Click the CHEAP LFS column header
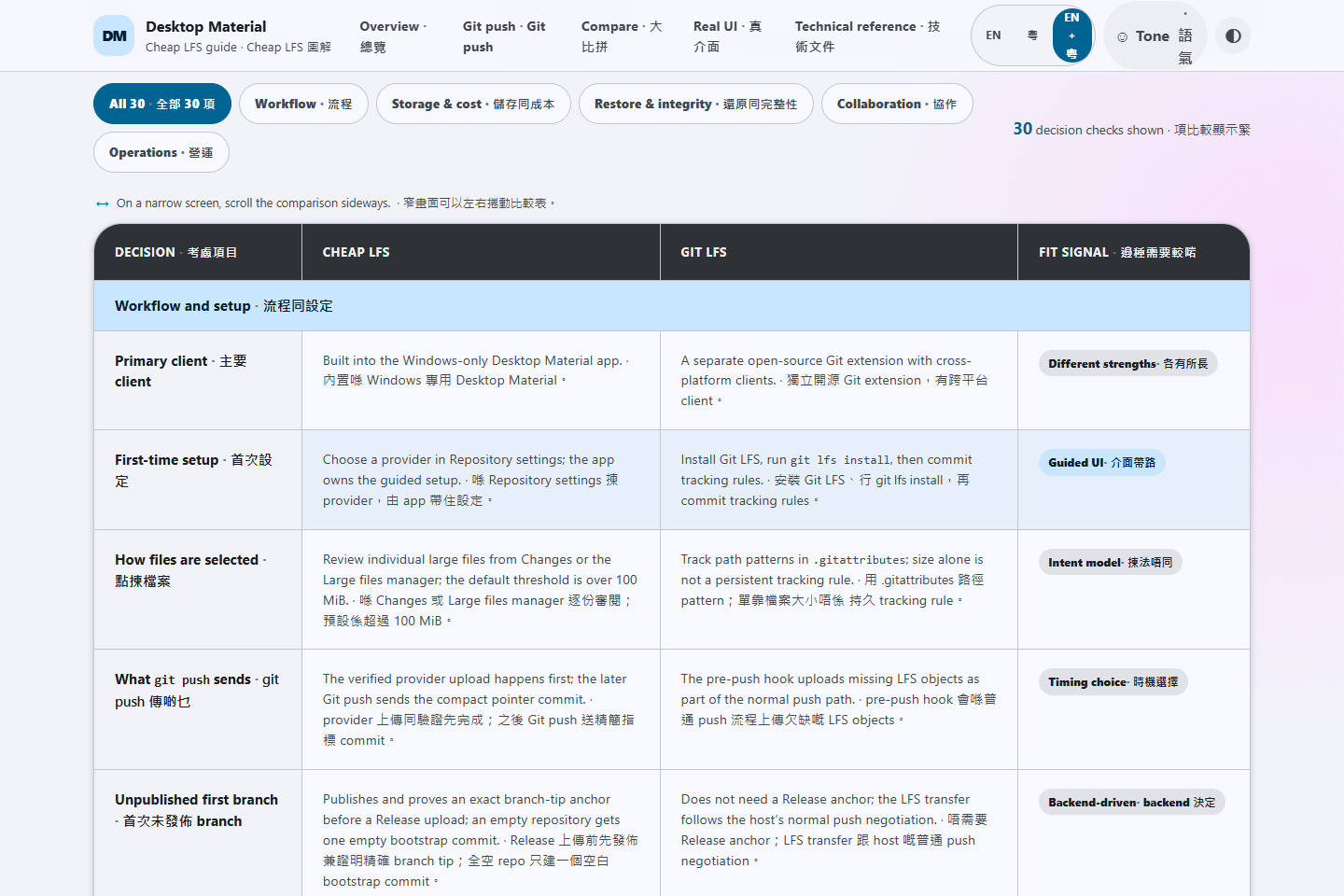 pos(481,252)
